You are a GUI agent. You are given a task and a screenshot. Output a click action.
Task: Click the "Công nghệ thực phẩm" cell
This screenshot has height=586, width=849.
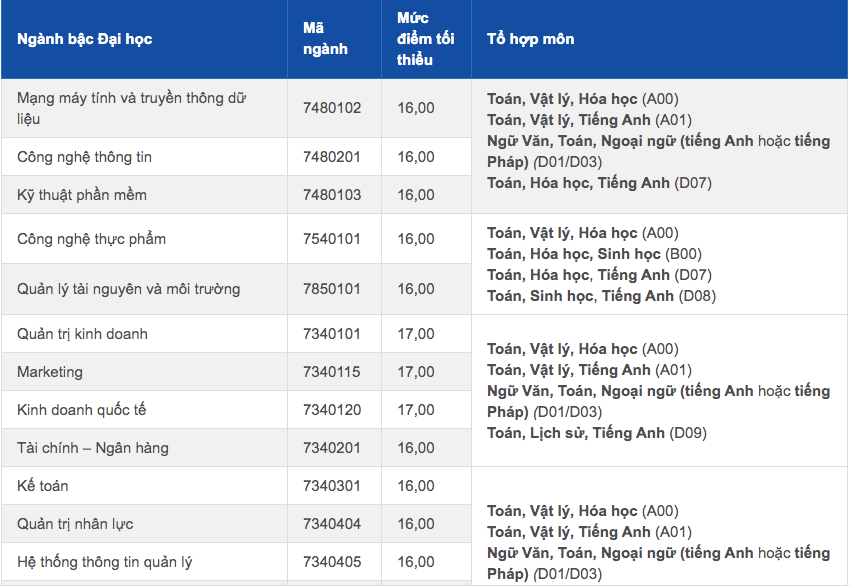[92, 239]
